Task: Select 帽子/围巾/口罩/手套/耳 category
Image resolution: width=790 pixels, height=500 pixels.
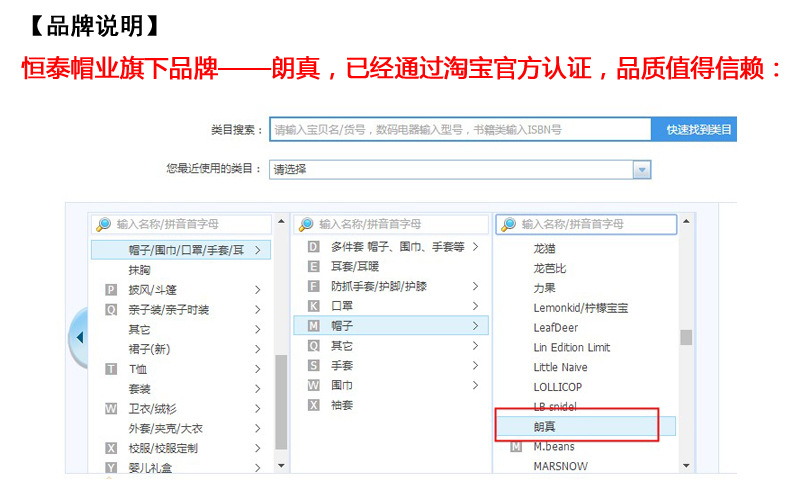Action: (x=181, y=250)
